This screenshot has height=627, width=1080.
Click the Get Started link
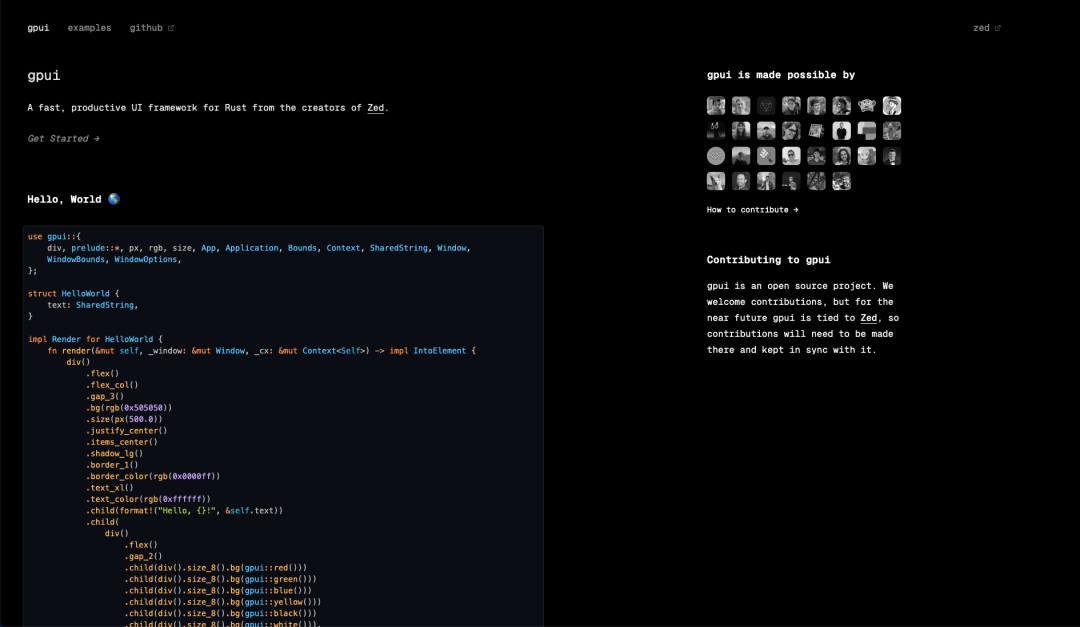tap(63, 138)
